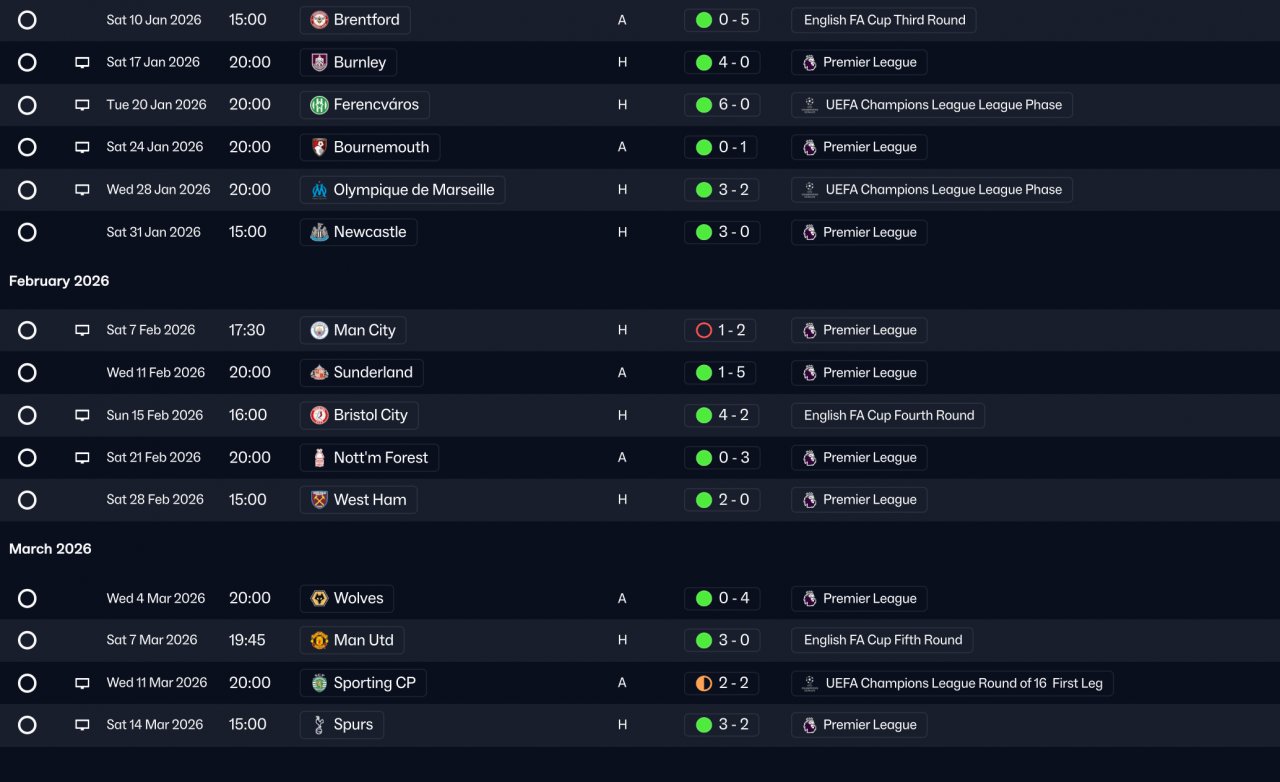Click the Brentford club badge icon
Image resolution: width=1280 pixels, height=782 pixels.
[319, 20]
